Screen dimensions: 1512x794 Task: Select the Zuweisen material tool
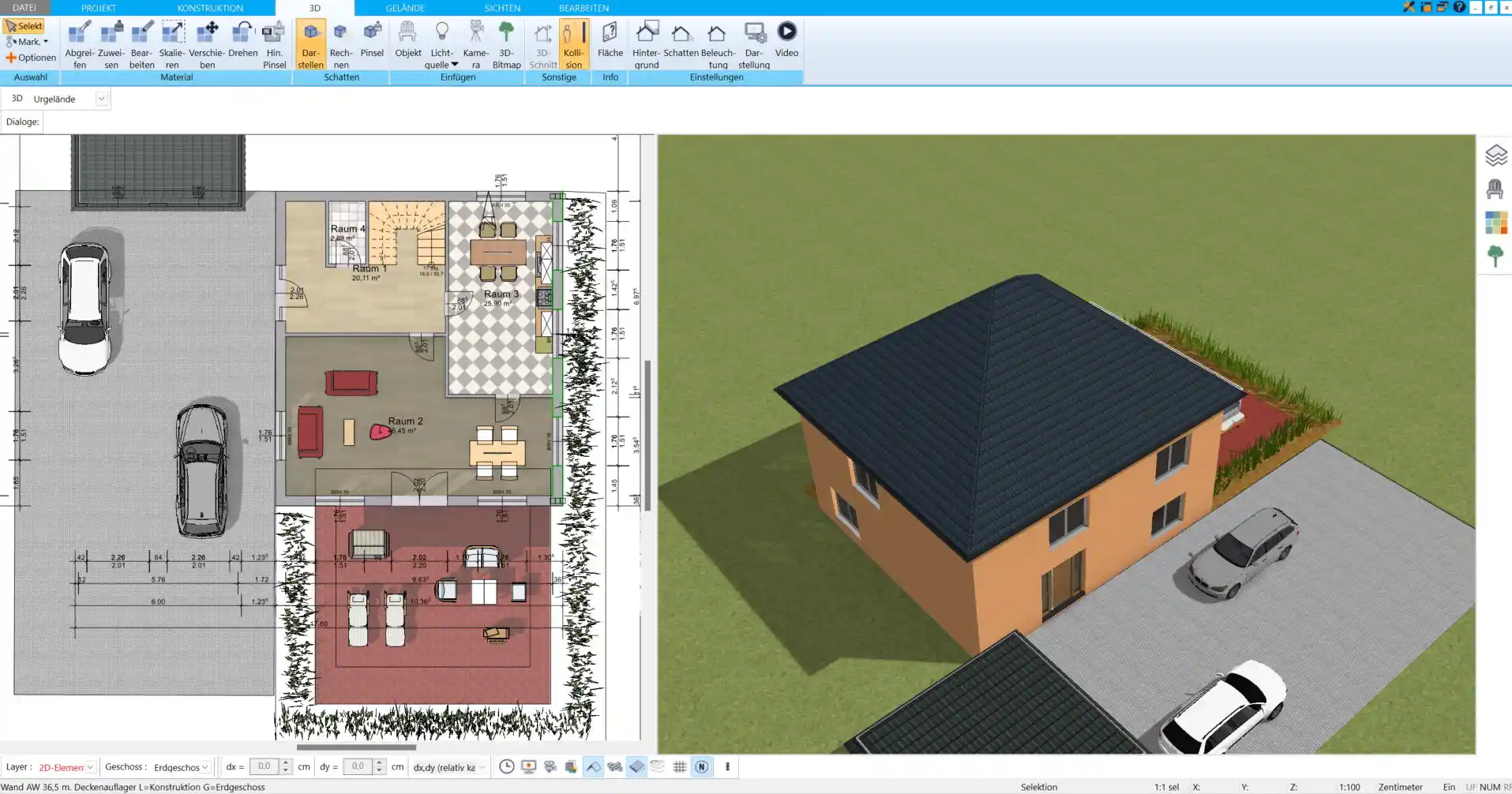(x=111, y=45)
